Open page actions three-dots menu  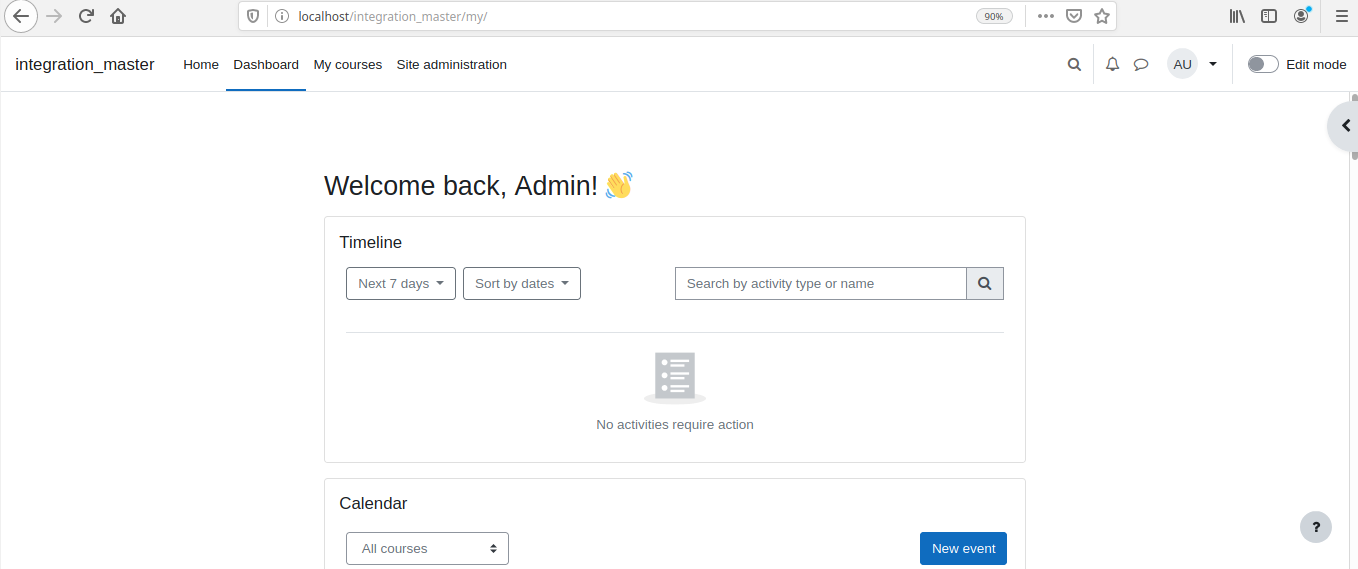(x=1046, y=16)
